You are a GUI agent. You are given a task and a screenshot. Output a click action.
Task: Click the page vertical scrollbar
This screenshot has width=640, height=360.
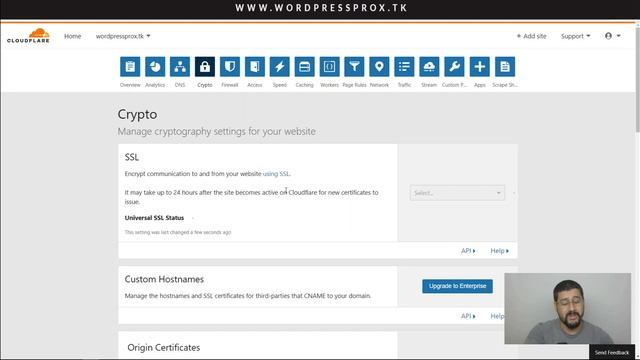tap(637, 80)
